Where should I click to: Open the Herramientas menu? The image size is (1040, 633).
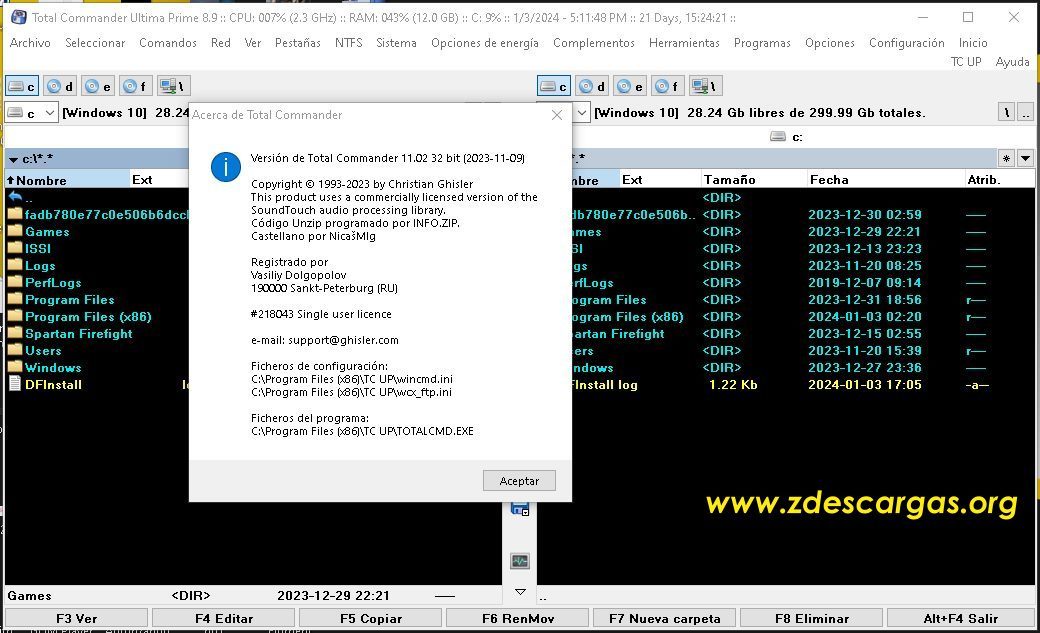point(684,42)
